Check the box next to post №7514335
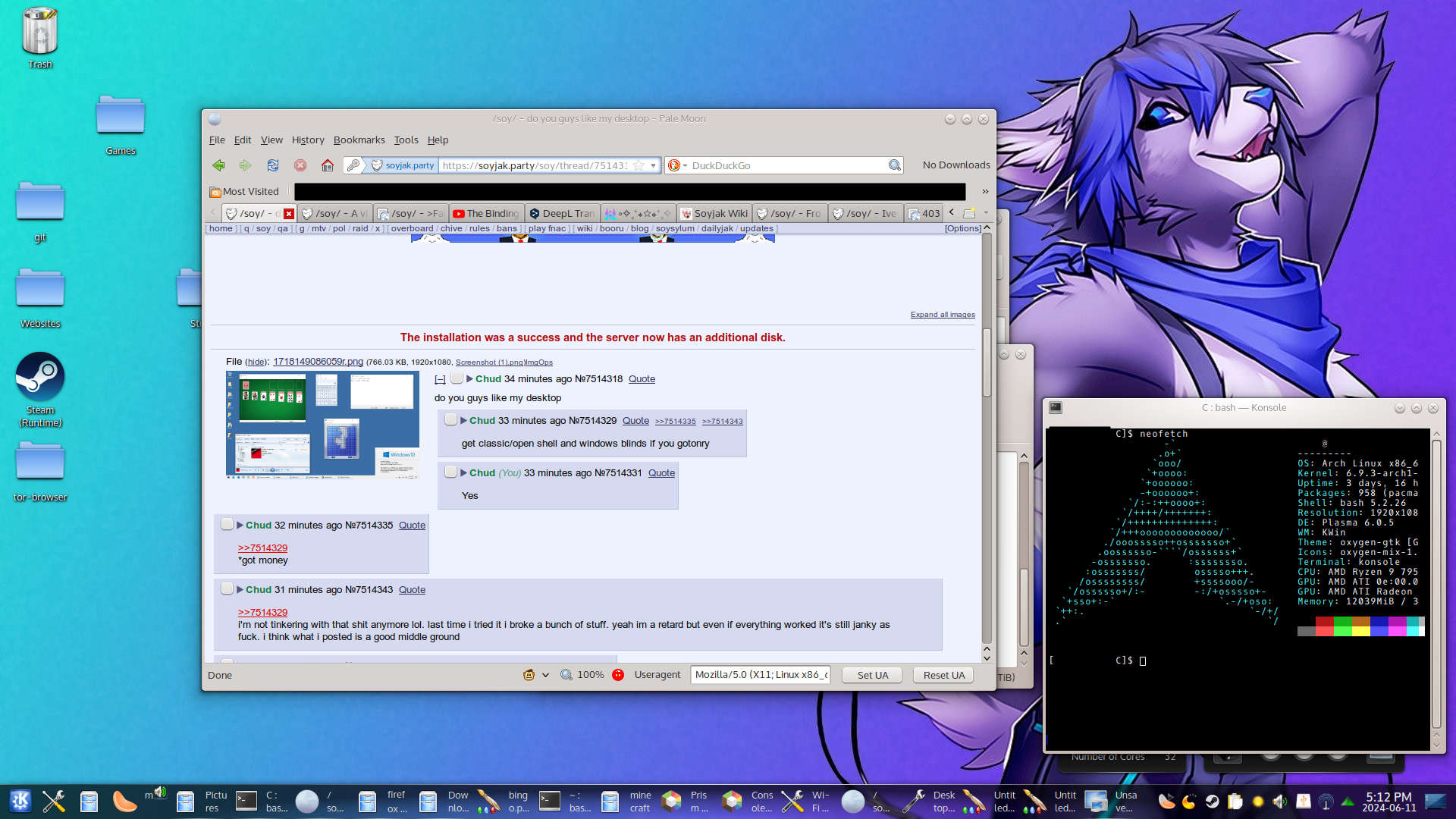 pos(227,525)
